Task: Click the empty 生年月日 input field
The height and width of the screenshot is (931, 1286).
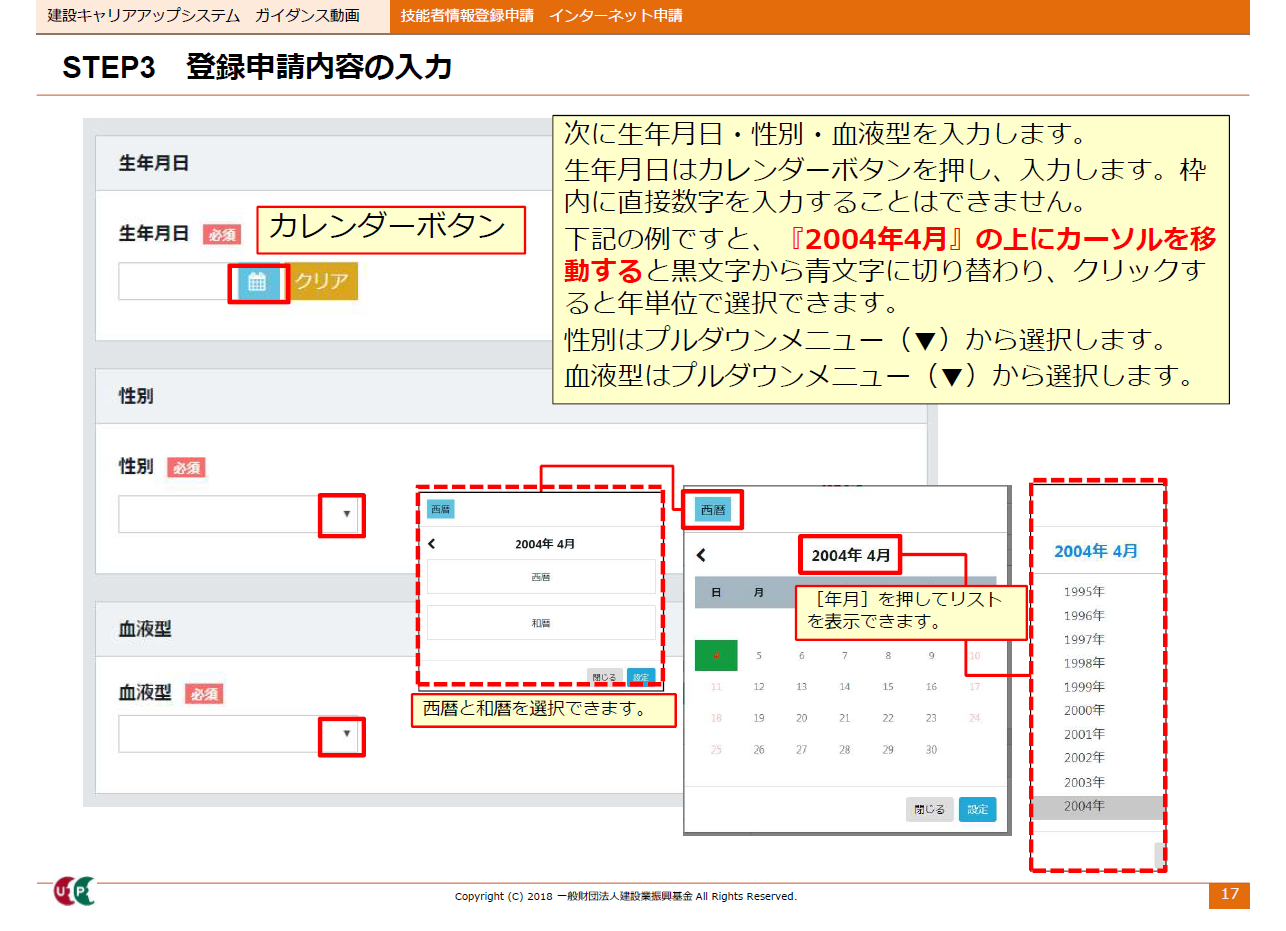Action: click(176, 282)
